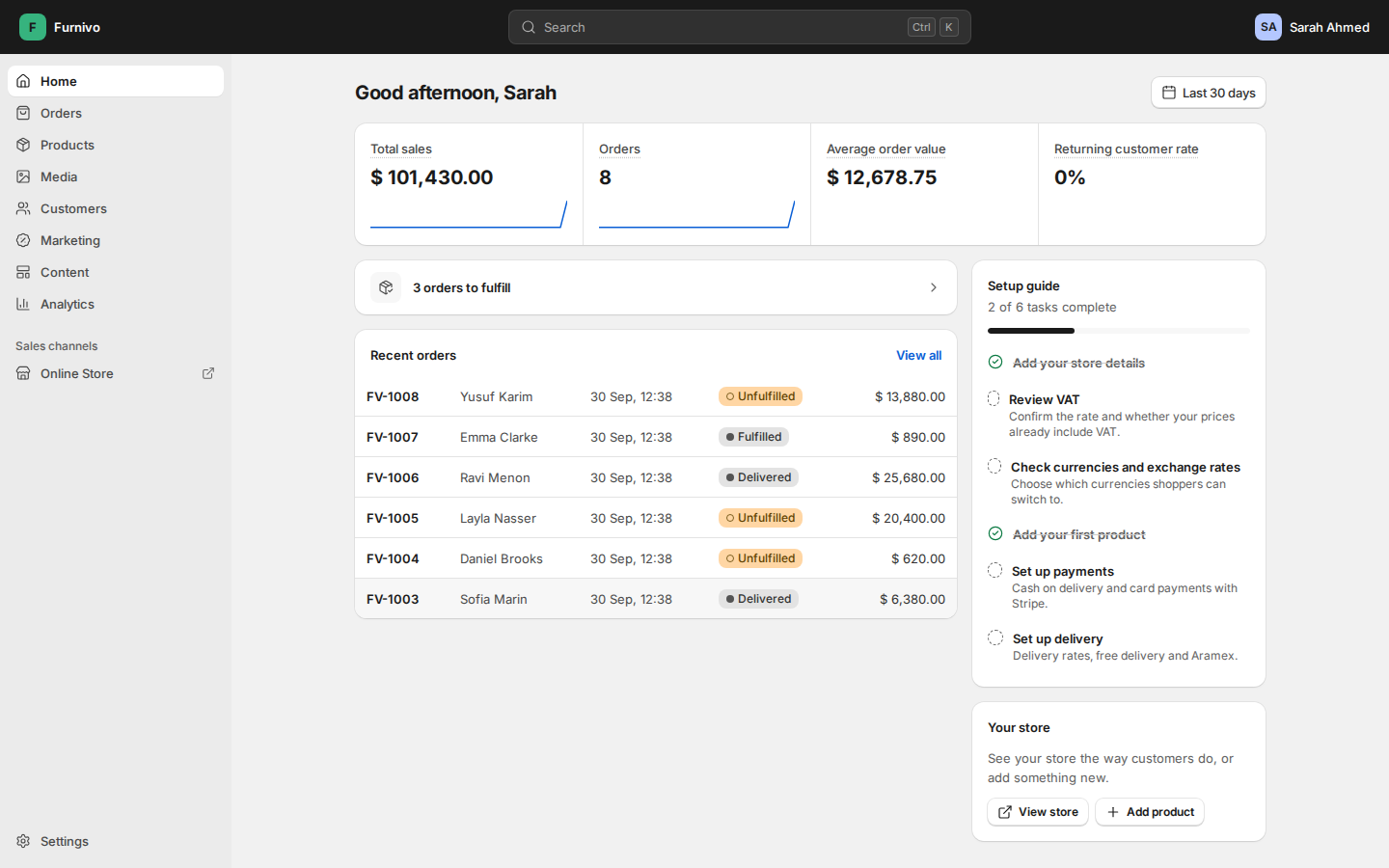Click Unfulfilled badge on order FV-1004
Viewport: 1389px width, 868px height.
click(760, 558)
